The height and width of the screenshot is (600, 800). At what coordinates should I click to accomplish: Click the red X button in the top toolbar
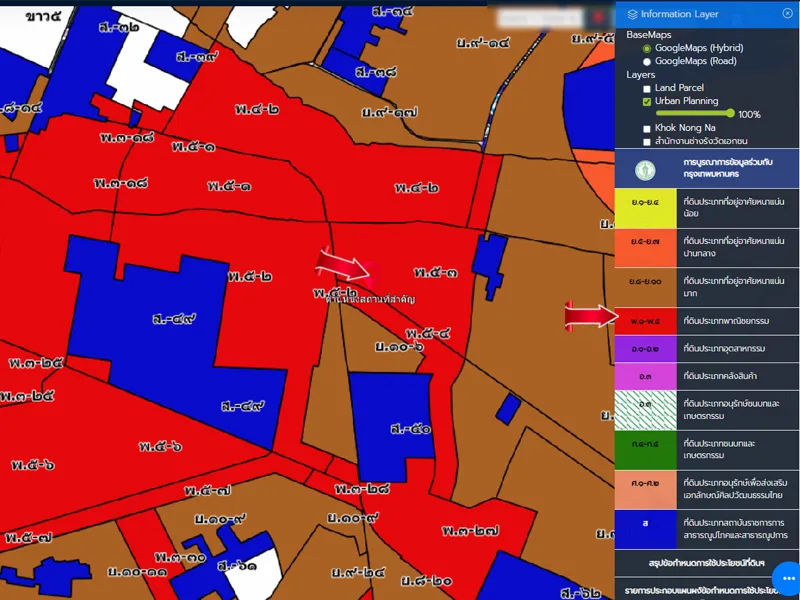(x=598, y=17)
